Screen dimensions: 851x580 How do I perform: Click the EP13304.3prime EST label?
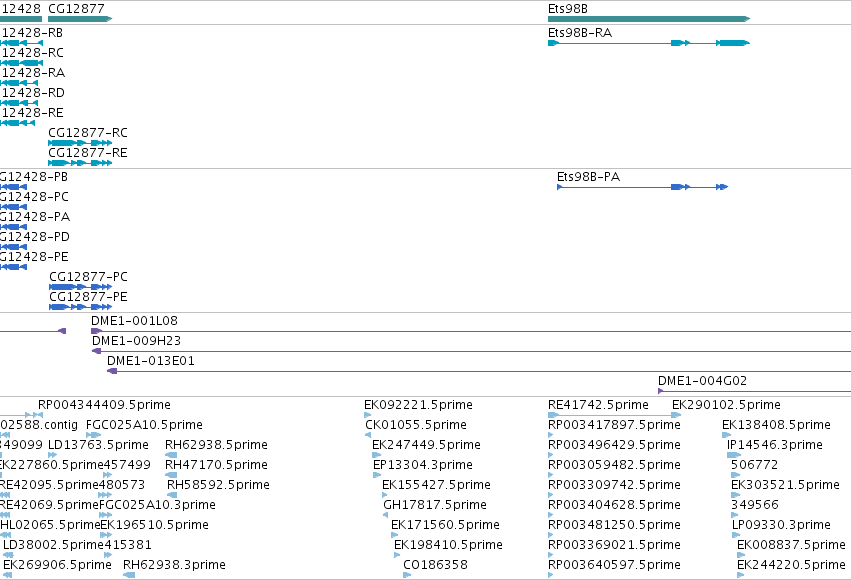coord(423,465)
